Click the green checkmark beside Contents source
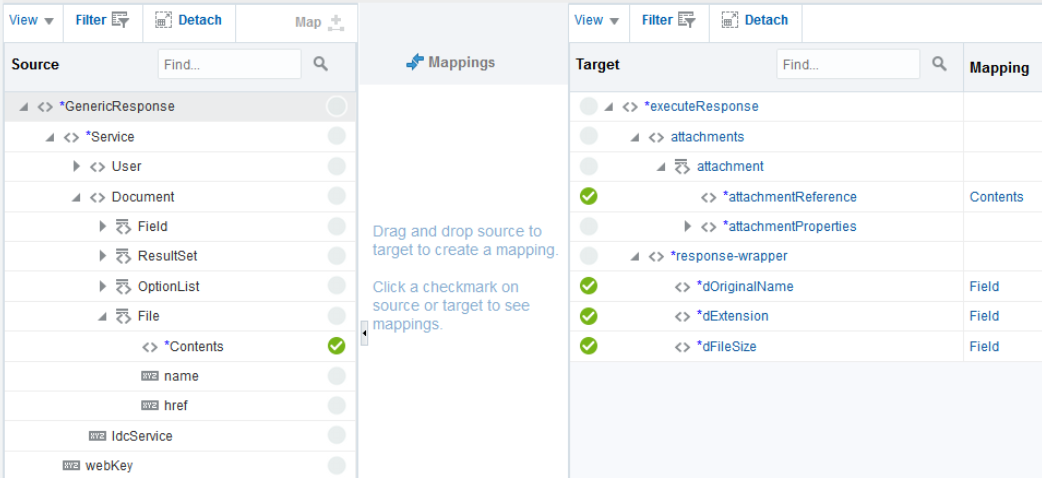Screen dimensions: 1042x478 336,346
